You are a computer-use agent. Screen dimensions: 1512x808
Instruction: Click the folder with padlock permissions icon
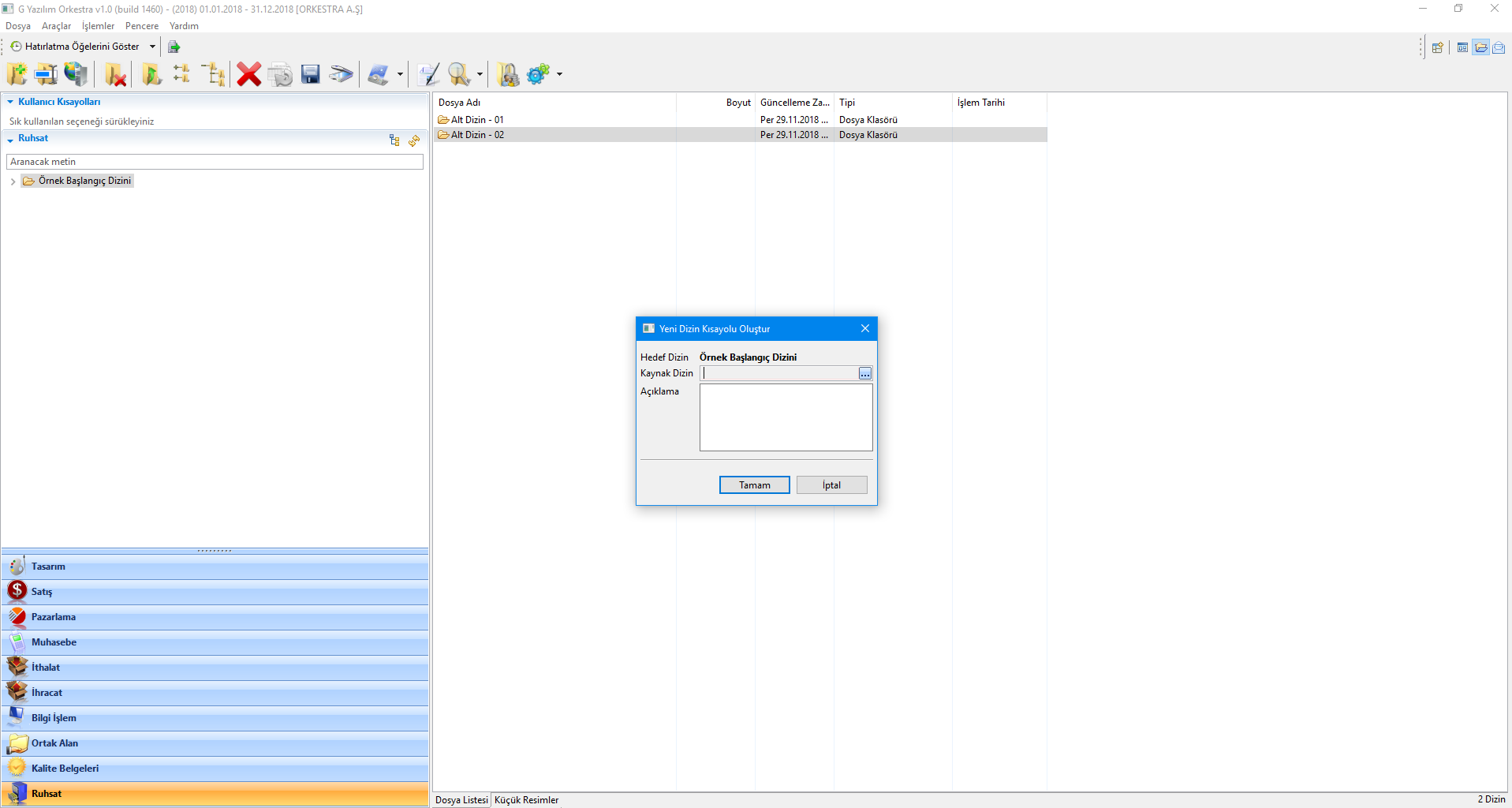[x=509, y=74]
